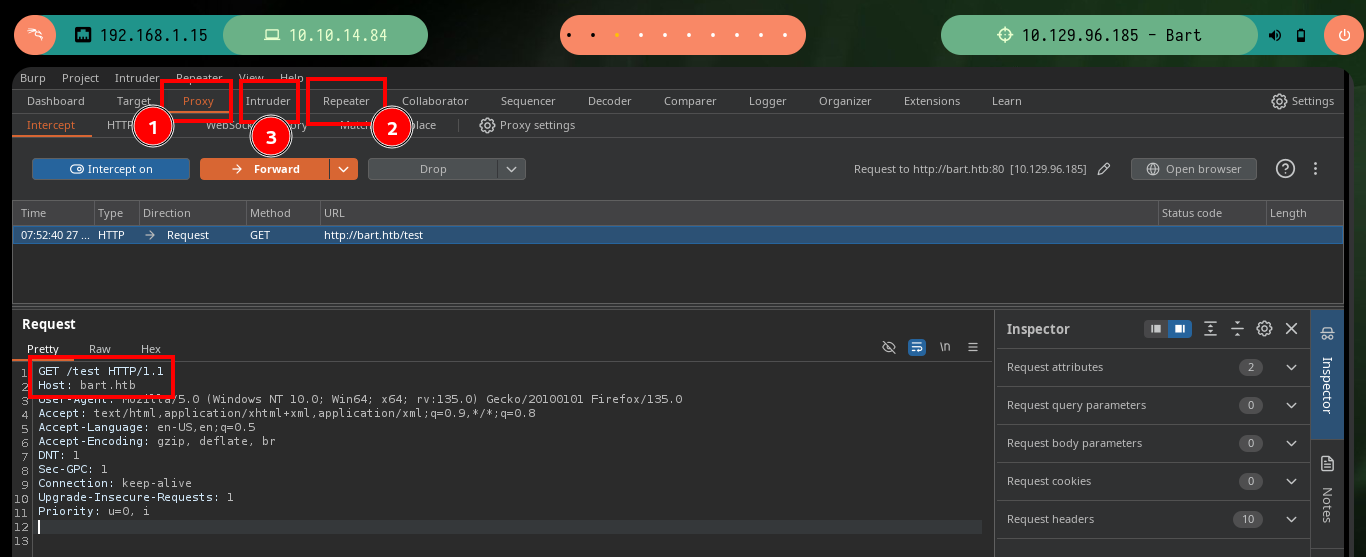Image resolution: width=1366 pixels, height=557 pixels.
Task: Select the http://bart.htb/test request row
Action: (x=677, y=235)
